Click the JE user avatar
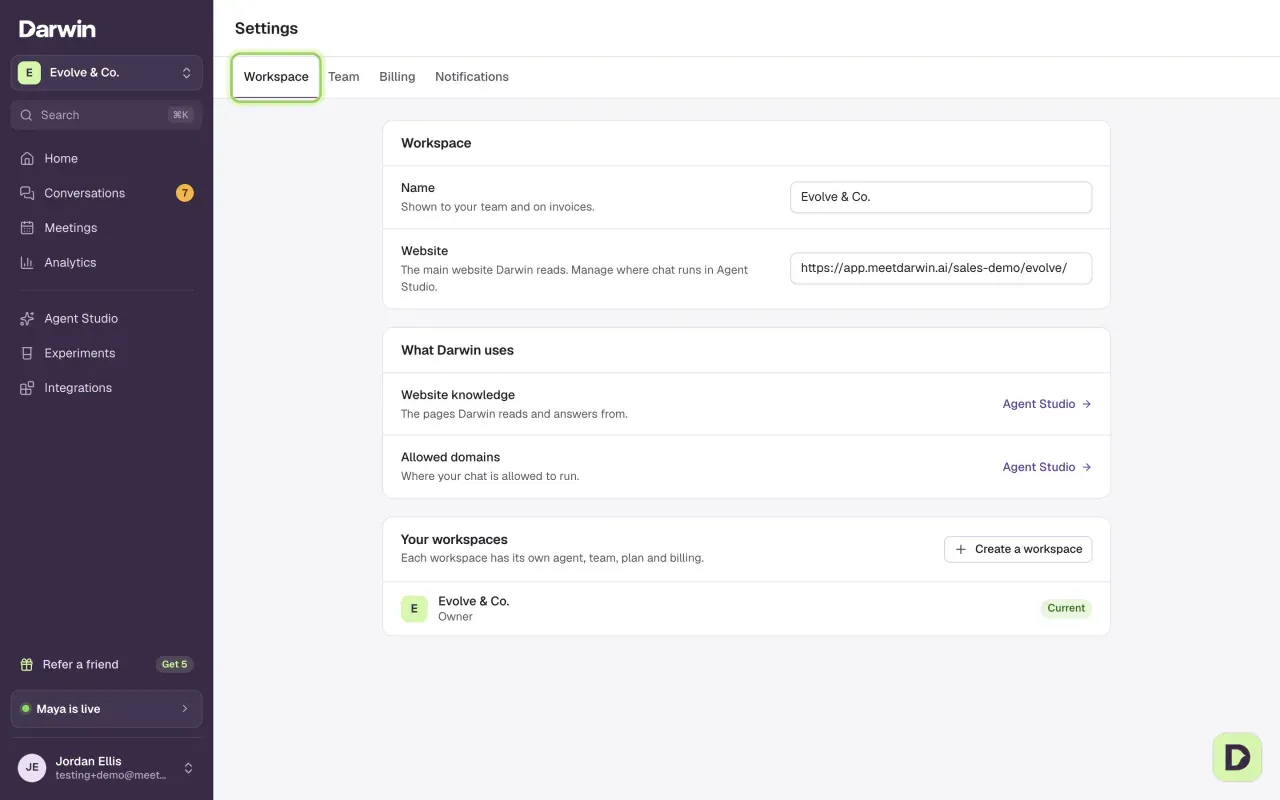This screenshot has height=800, width=1280. click(x=32, y=768)
